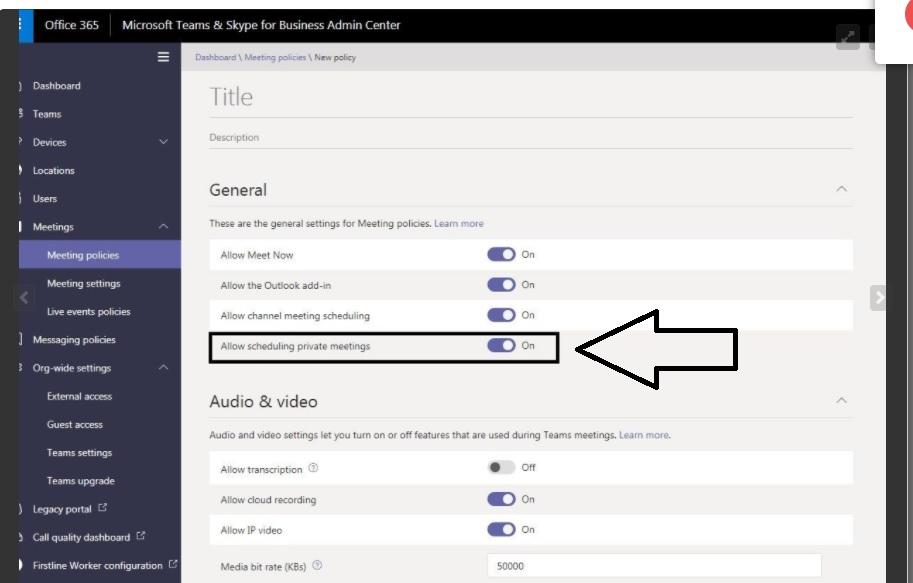
Task: Toggle off Allow Meet Now
Action: pos(501,255)
